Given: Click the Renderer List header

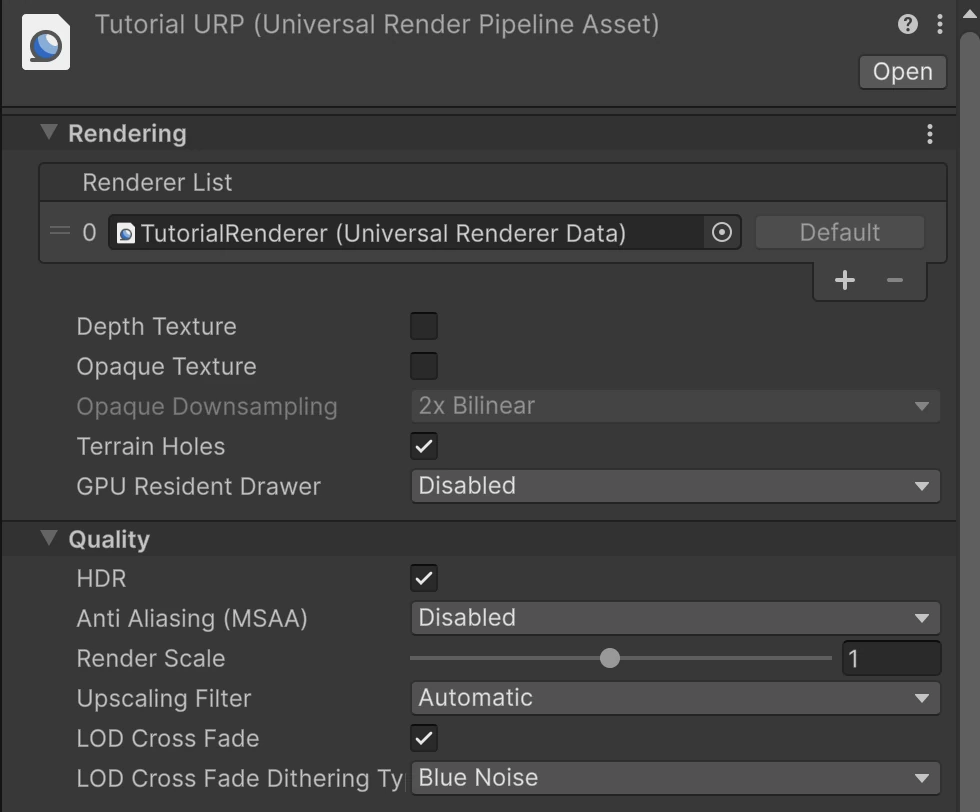Looking at the screenshot, I should coord(492,183).
